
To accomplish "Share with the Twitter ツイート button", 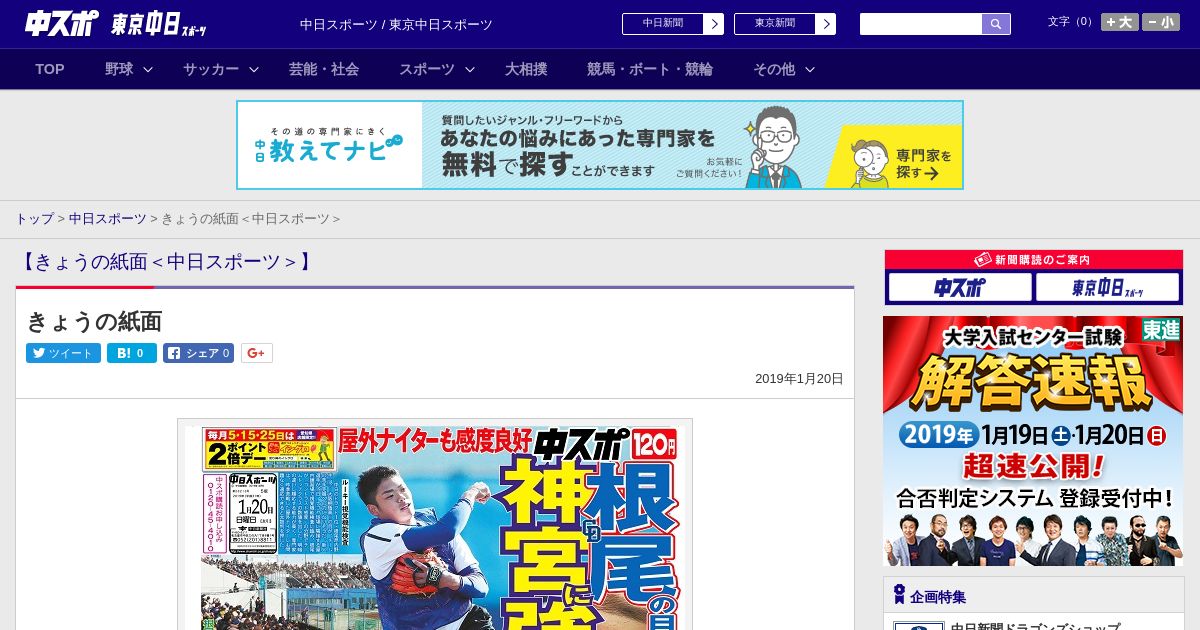I will coord(63,353).
